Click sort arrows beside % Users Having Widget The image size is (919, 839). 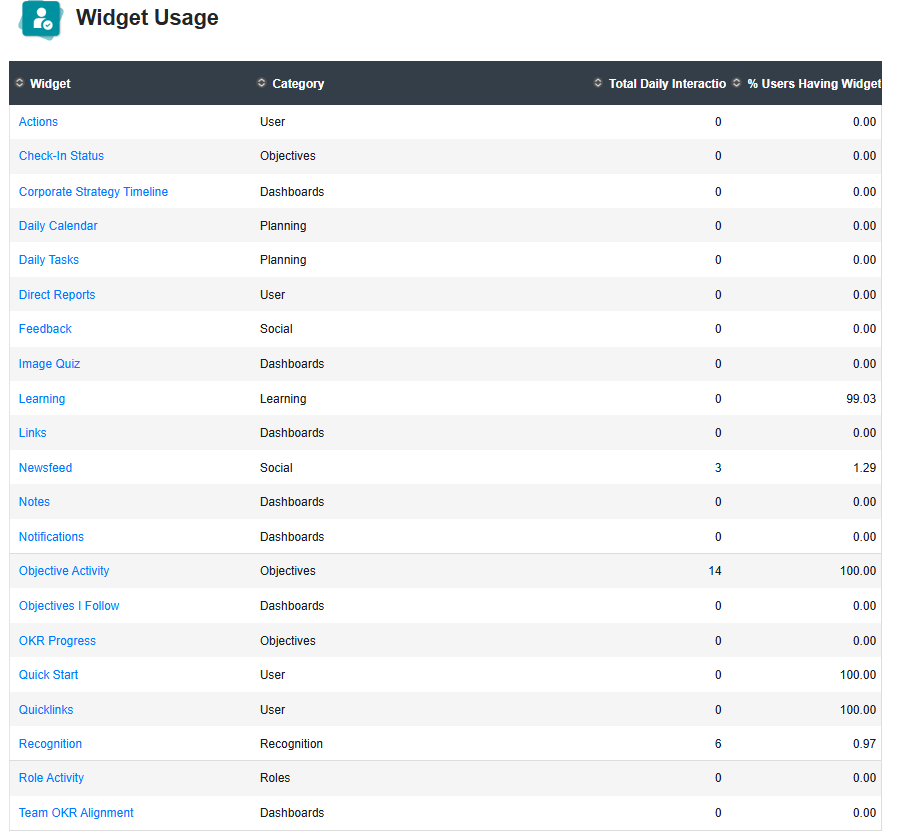pyautogui.click(x=737, y=83)
